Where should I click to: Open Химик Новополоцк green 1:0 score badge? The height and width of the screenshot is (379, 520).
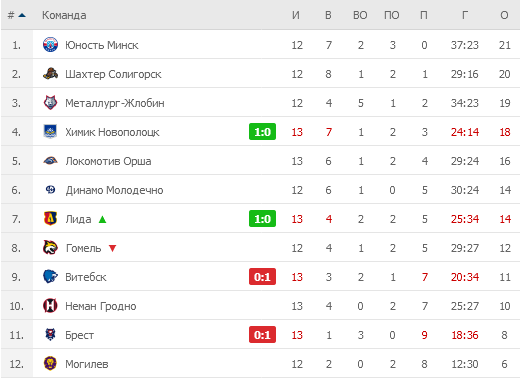[x=262, y=132]
